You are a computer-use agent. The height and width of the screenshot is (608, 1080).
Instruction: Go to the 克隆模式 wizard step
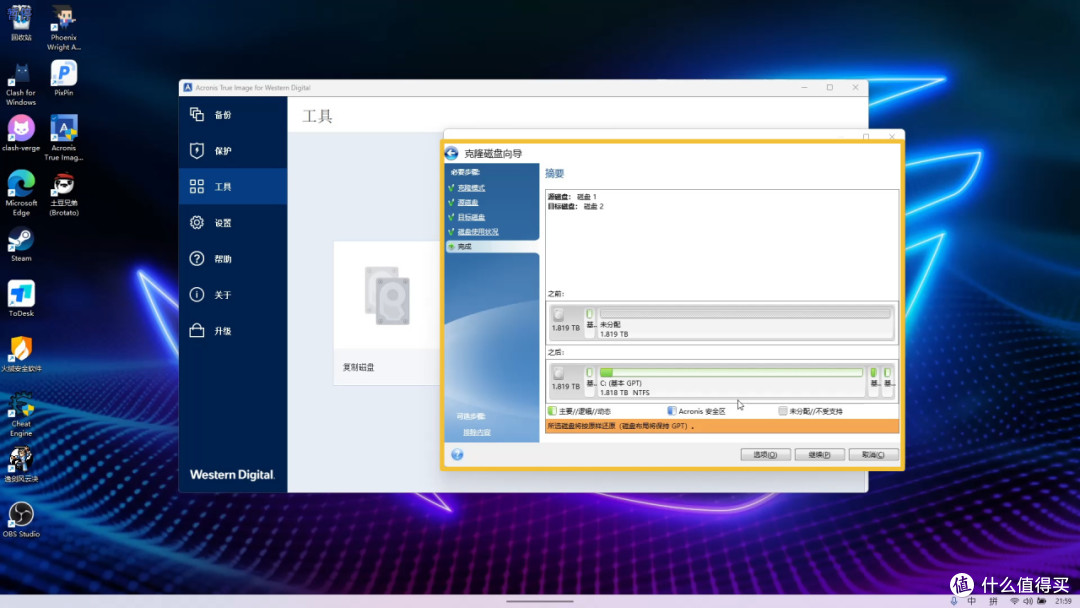[471, 188]
